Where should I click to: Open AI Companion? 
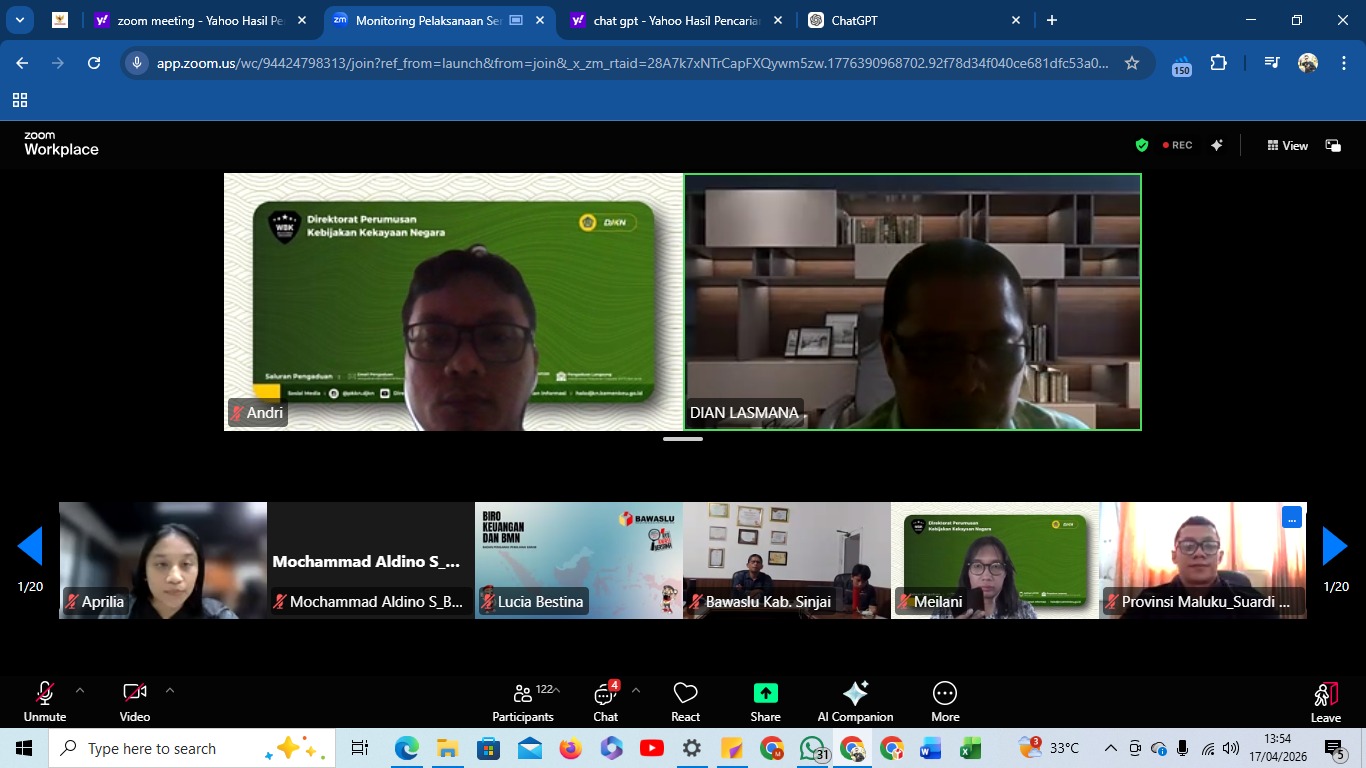pyautogui.click(x=855, y=702)
